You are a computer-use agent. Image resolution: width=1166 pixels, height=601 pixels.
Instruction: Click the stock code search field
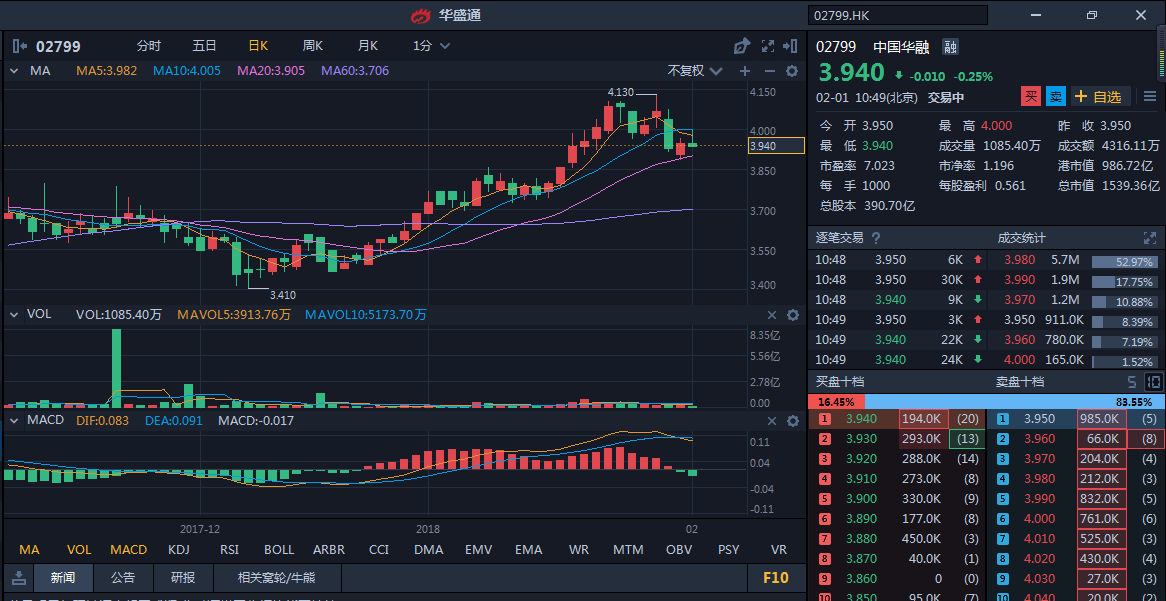(897, 15)
